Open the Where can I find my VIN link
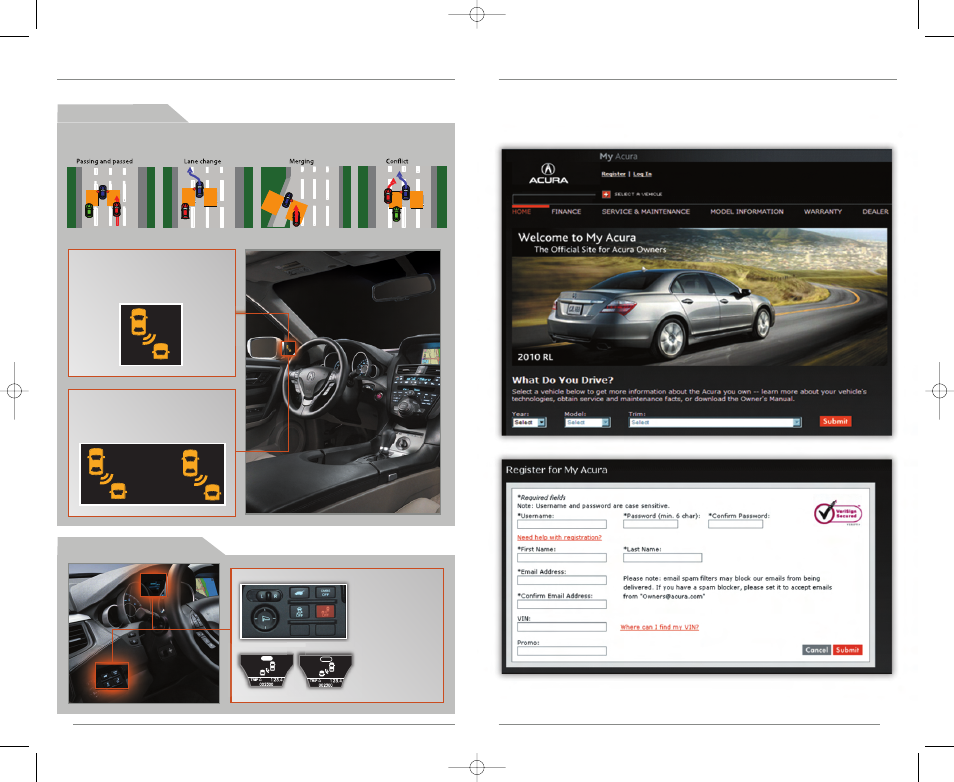 [x=660, y=627]
